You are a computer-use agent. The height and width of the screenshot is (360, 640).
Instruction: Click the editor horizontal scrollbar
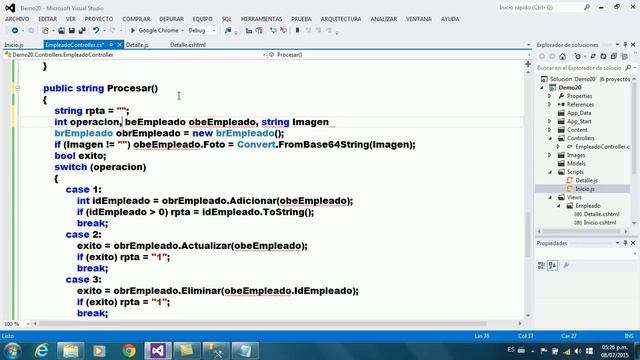click(x=262, y=324)
